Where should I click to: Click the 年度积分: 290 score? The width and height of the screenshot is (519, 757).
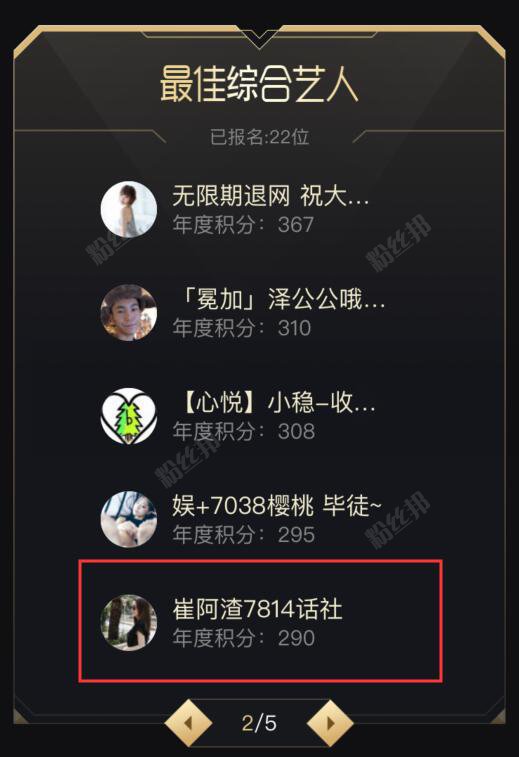tap(244, 638)
